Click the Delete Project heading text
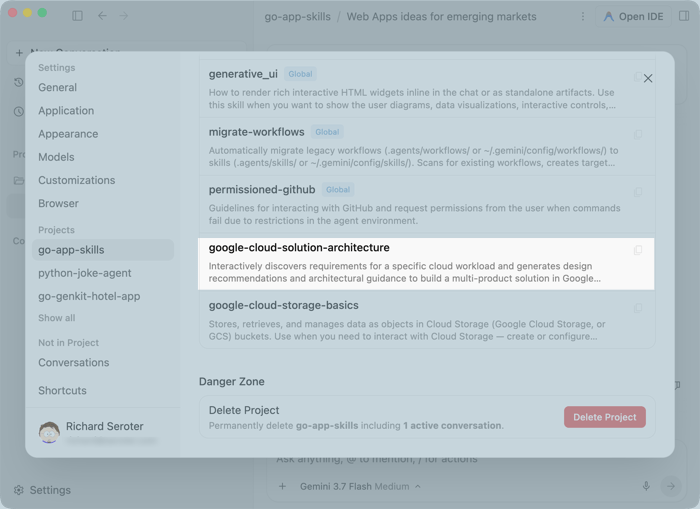Image resolution: width=700 pixels, height=509 pixels. (244, 410)
